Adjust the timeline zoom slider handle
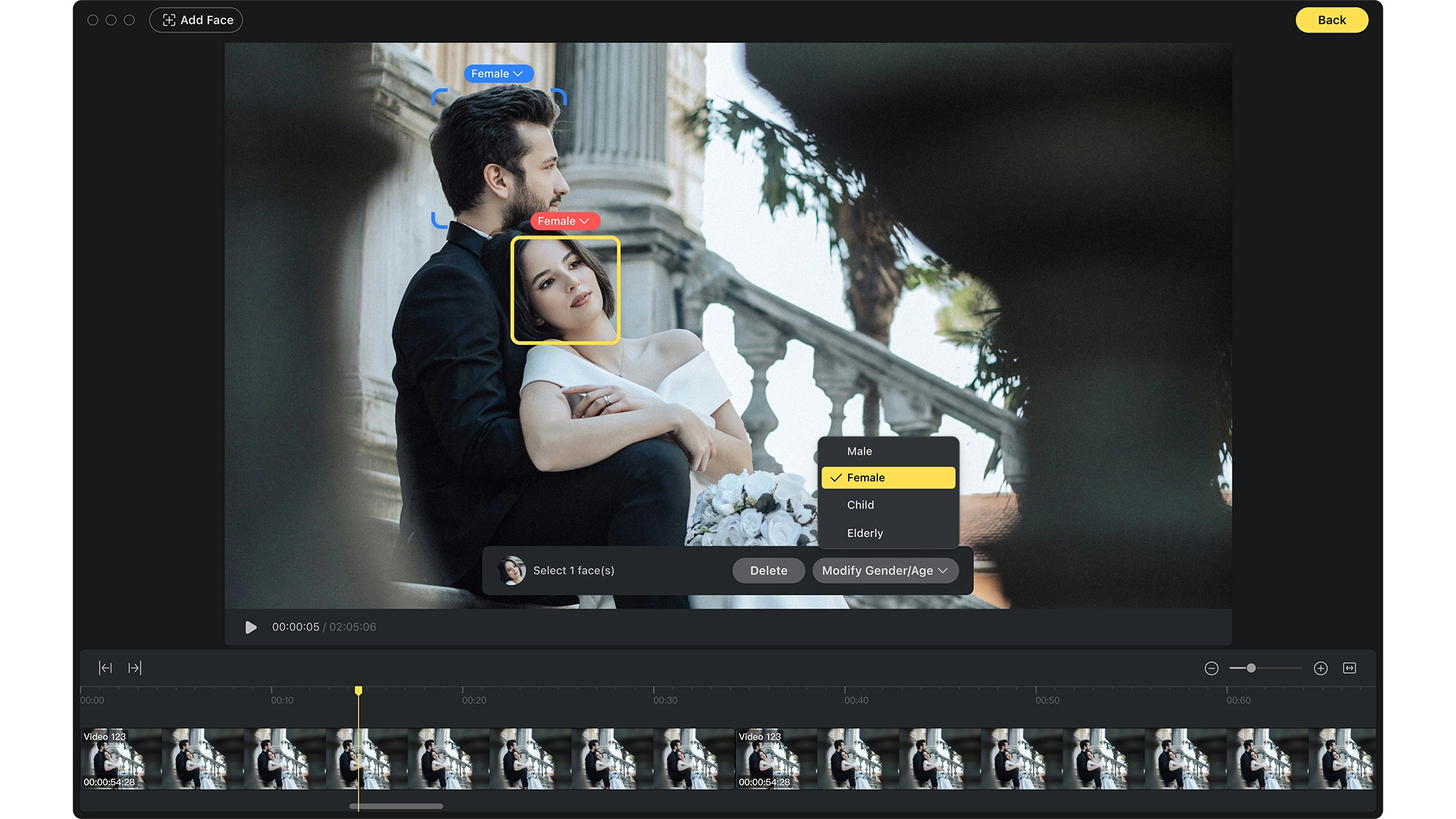Viewport: 1456px width, 819px height. tap(1251, 668)
